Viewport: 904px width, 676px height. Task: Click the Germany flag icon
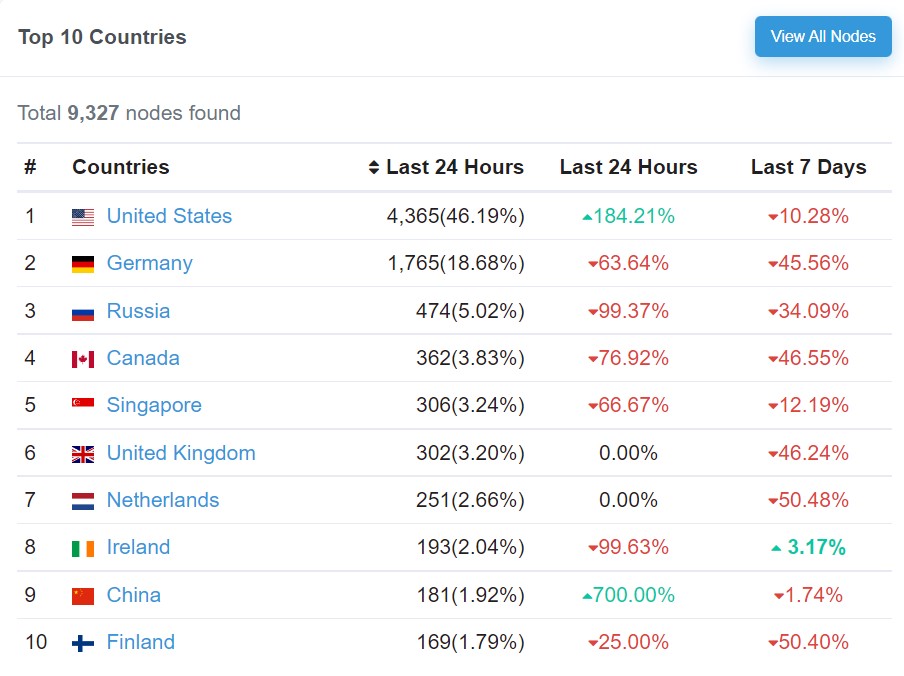coord(85,263)
